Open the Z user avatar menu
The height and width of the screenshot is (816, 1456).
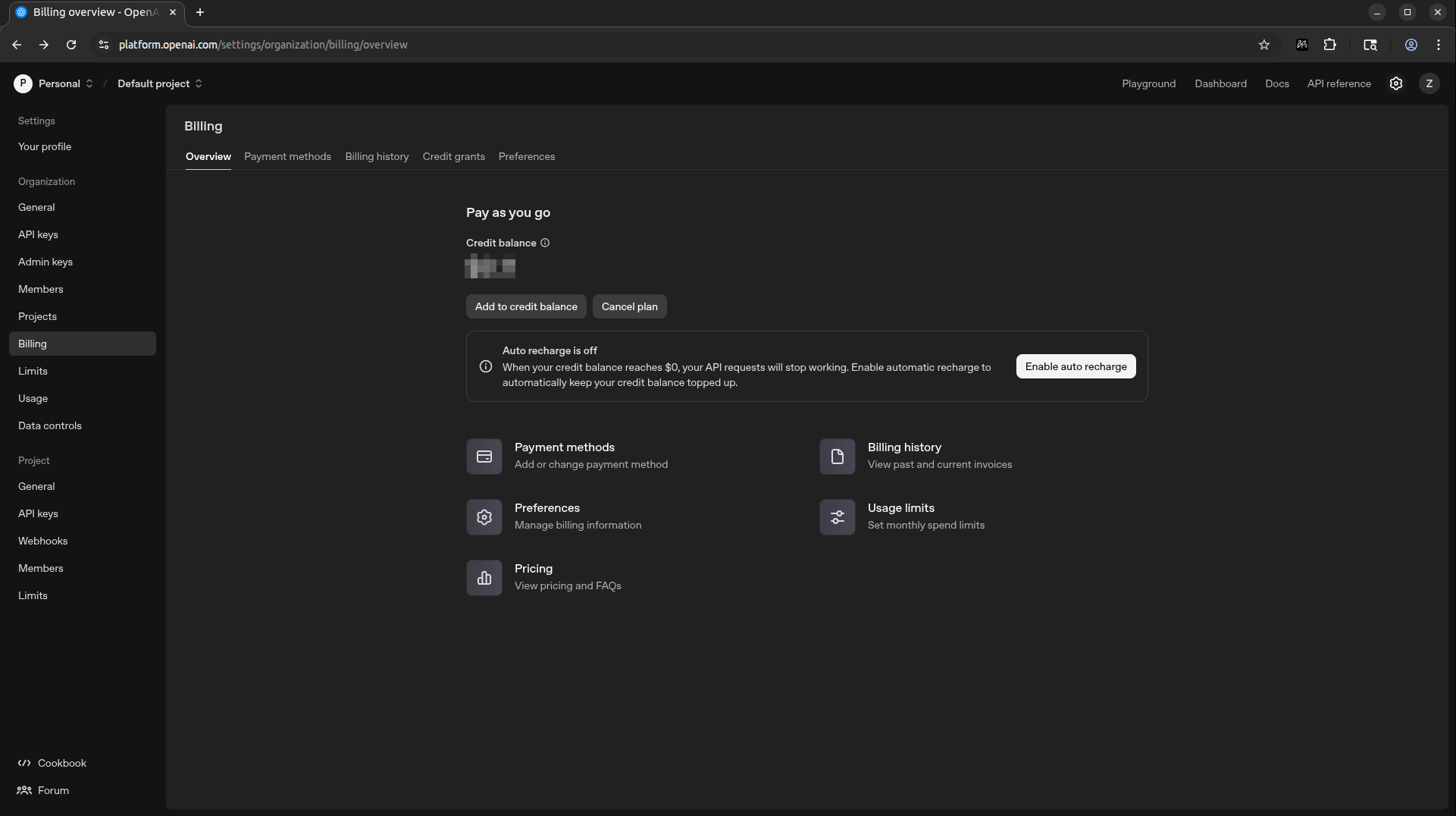[x=1429, y=83]
